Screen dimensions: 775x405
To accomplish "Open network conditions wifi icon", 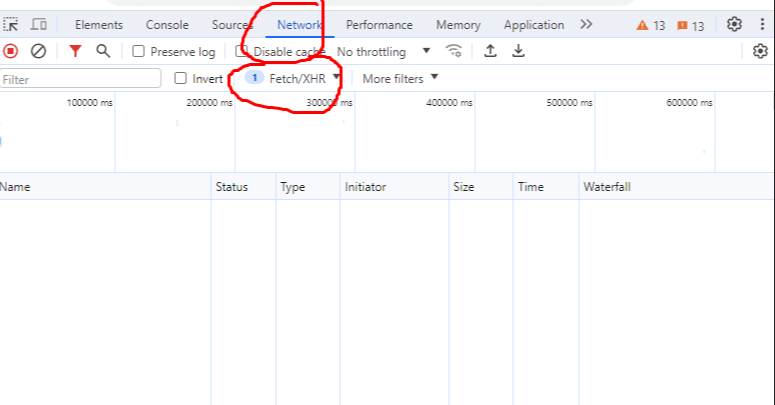I will (454, 51).
